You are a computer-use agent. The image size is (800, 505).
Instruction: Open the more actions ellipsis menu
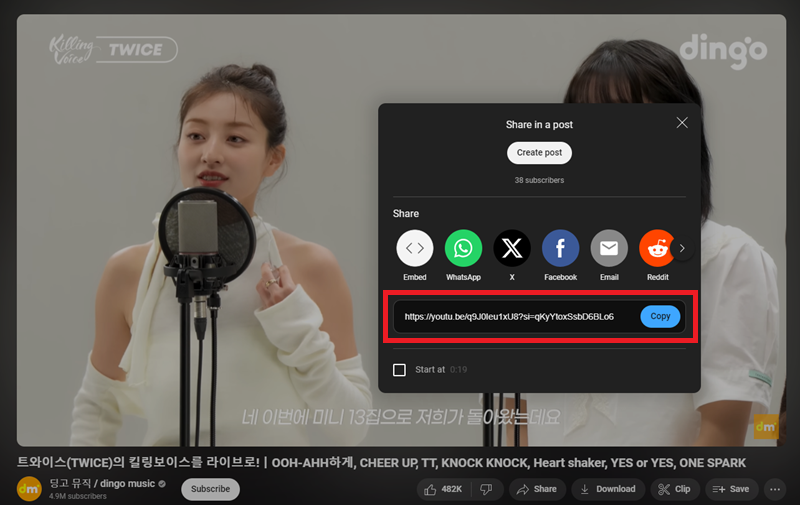coord(775,489)
